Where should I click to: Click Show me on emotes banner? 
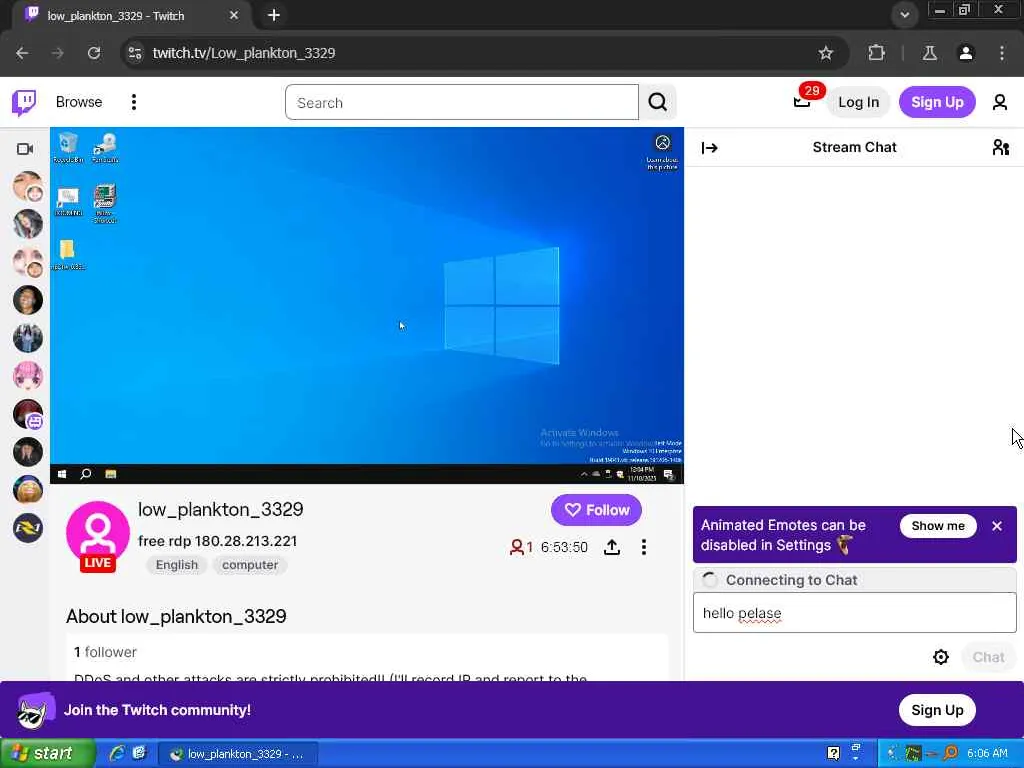coord(938,526)
